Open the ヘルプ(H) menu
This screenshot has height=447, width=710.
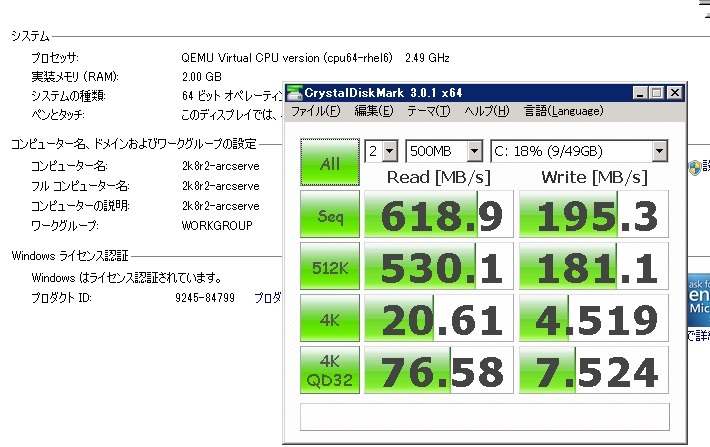[x=487, y=111]
